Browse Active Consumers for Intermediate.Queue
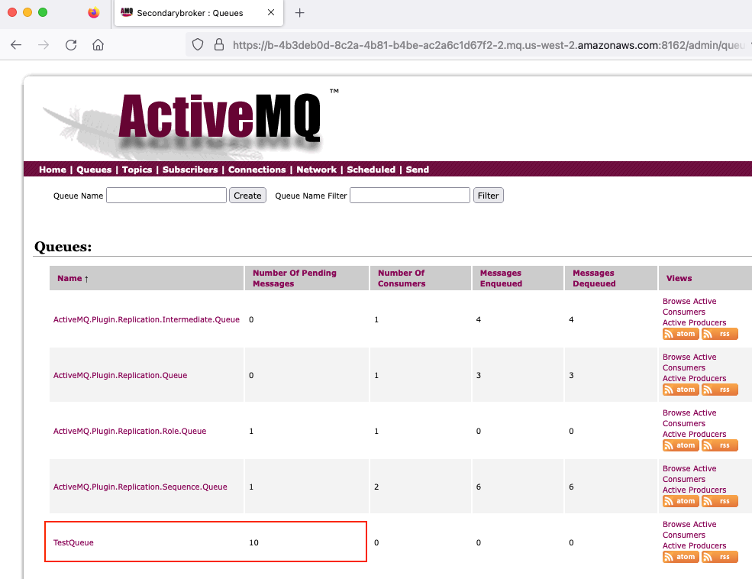752x580 pixels. 689,307
